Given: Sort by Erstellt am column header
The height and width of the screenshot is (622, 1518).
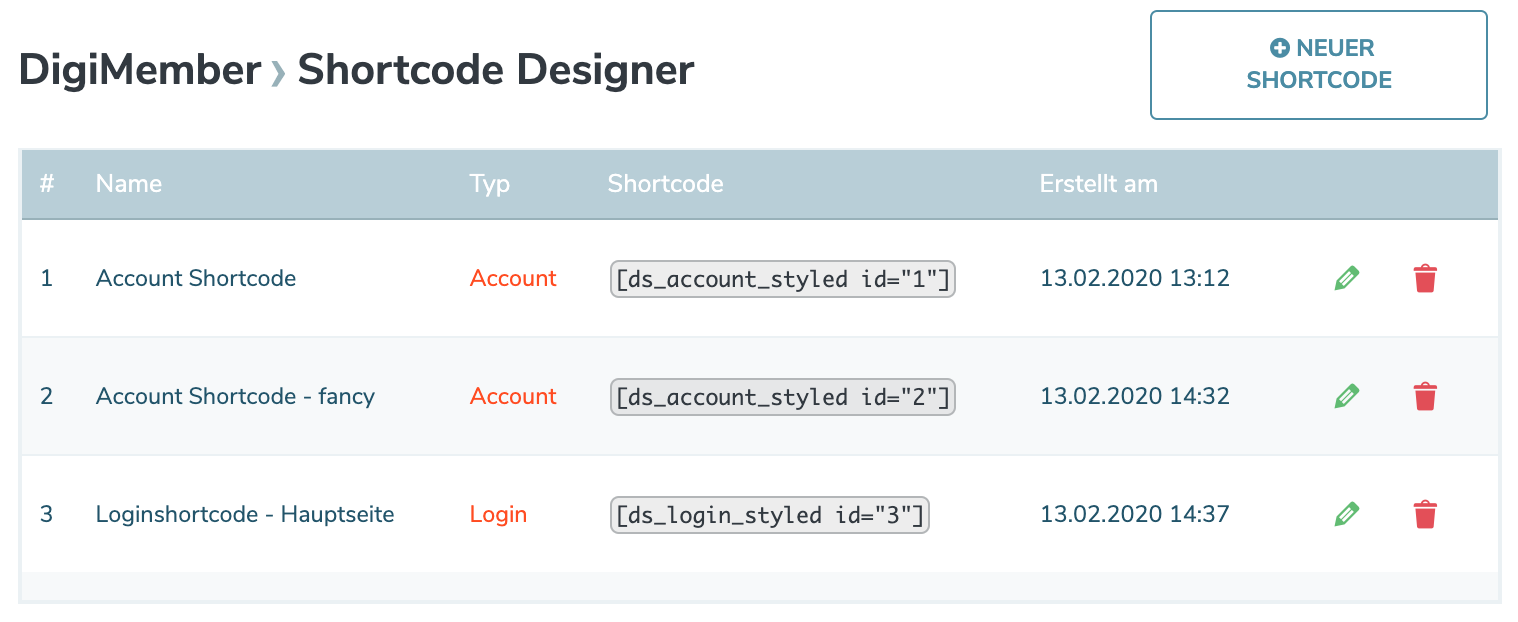Looking at the screenshot, I should click(x=1098, y=184).
